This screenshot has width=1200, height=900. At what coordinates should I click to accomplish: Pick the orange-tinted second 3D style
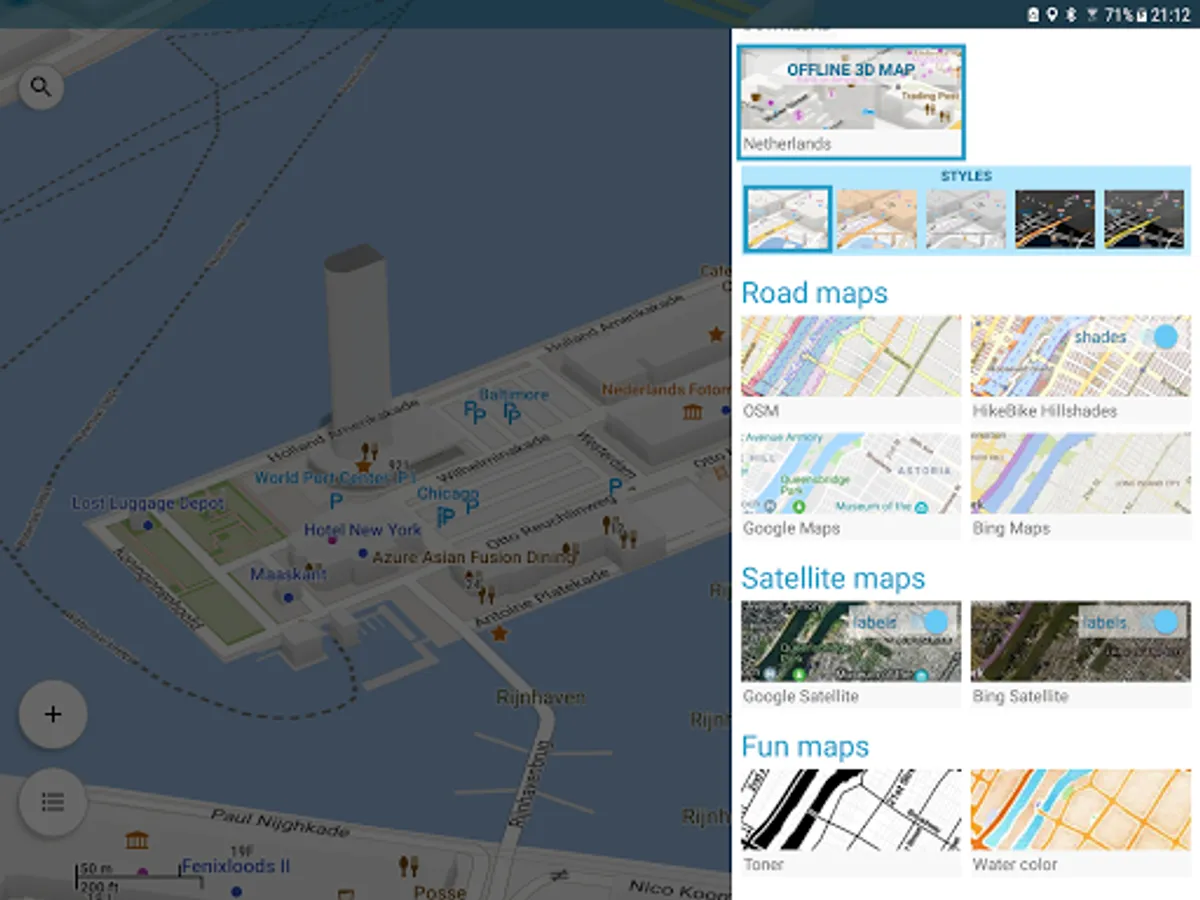tap(876, 219)
